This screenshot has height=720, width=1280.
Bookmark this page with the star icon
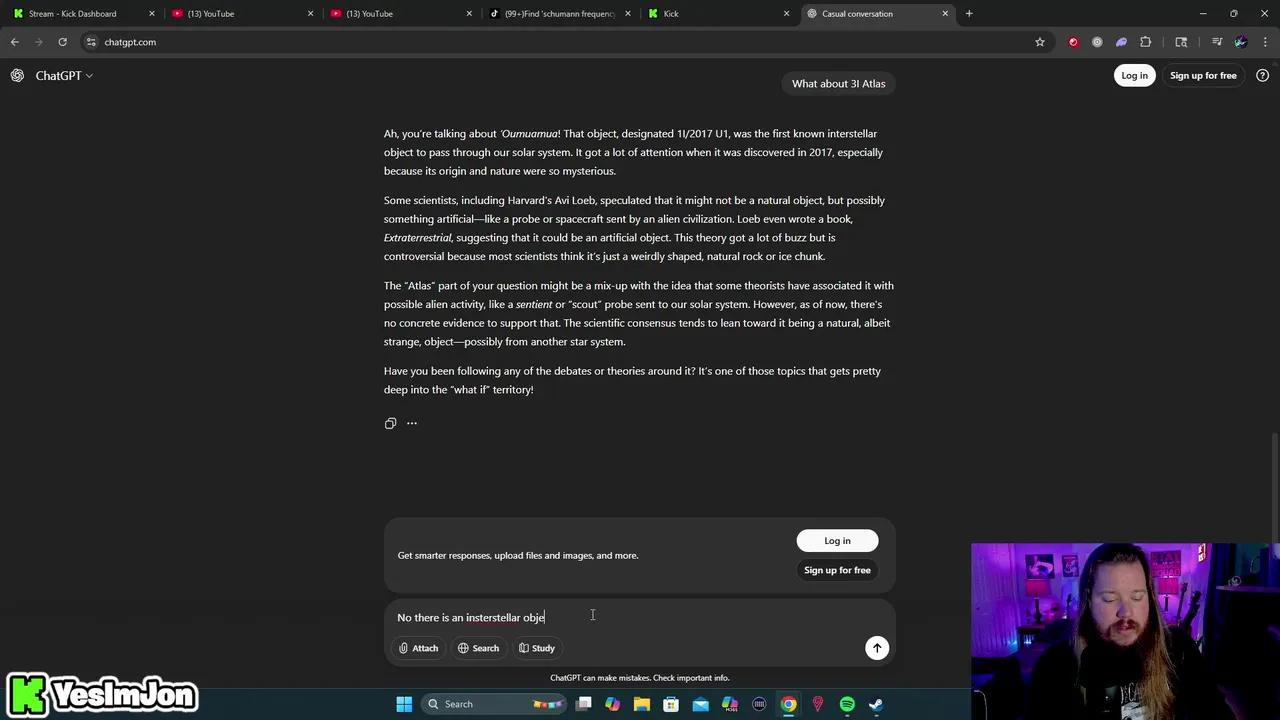pos(1040,42)
